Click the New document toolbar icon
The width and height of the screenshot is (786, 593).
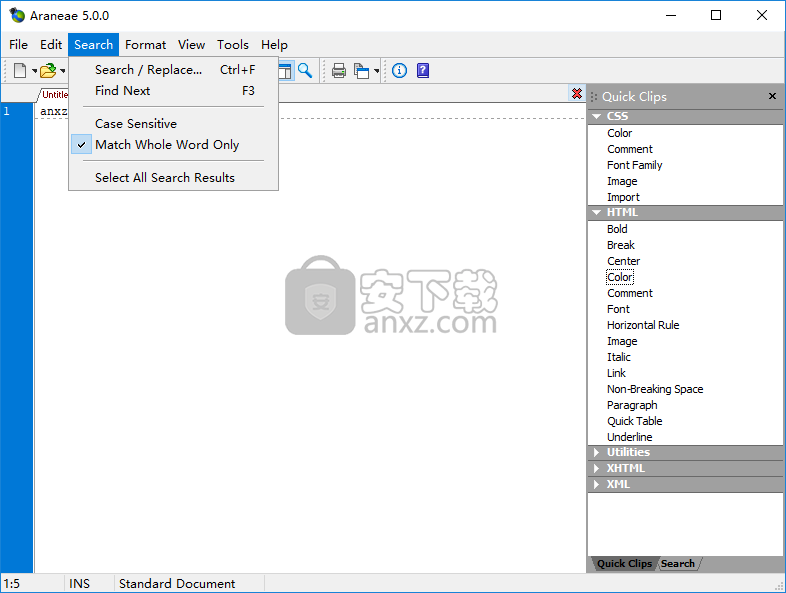tap(20, 71)
